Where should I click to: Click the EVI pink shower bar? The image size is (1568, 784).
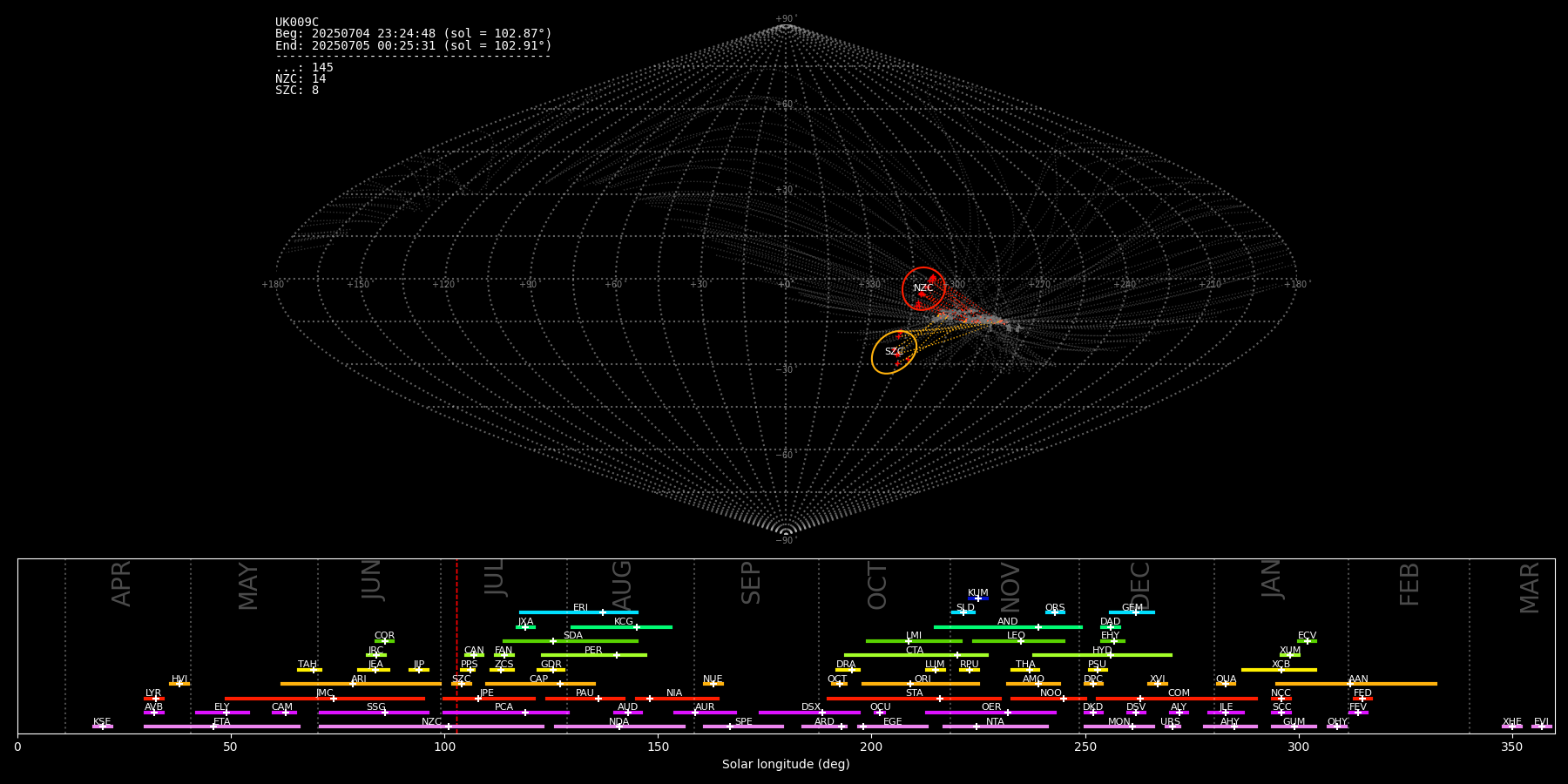(x=1542, y=727)
